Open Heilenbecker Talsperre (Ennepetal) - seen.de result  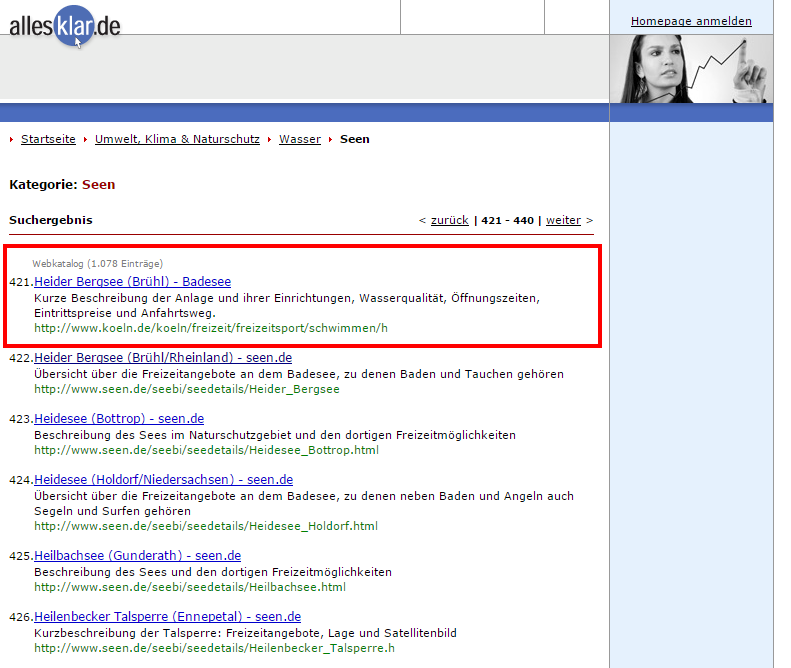coord(167,617)
